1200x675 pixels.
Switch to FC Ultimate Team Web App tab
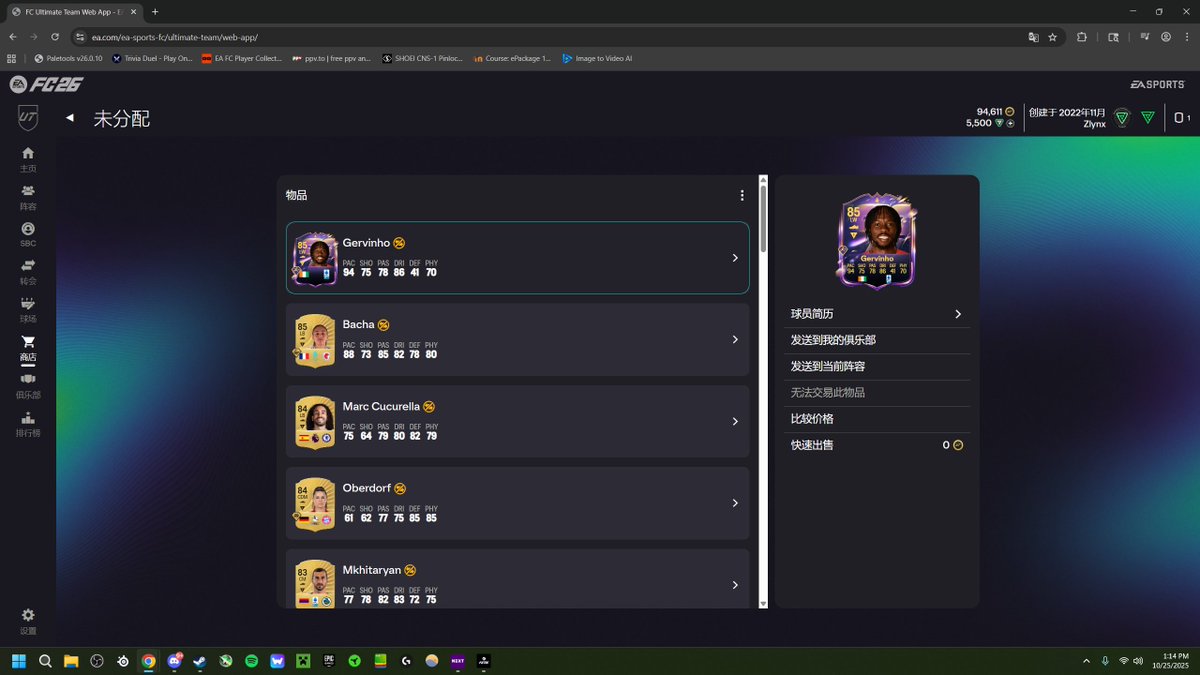tap(73, 11)
